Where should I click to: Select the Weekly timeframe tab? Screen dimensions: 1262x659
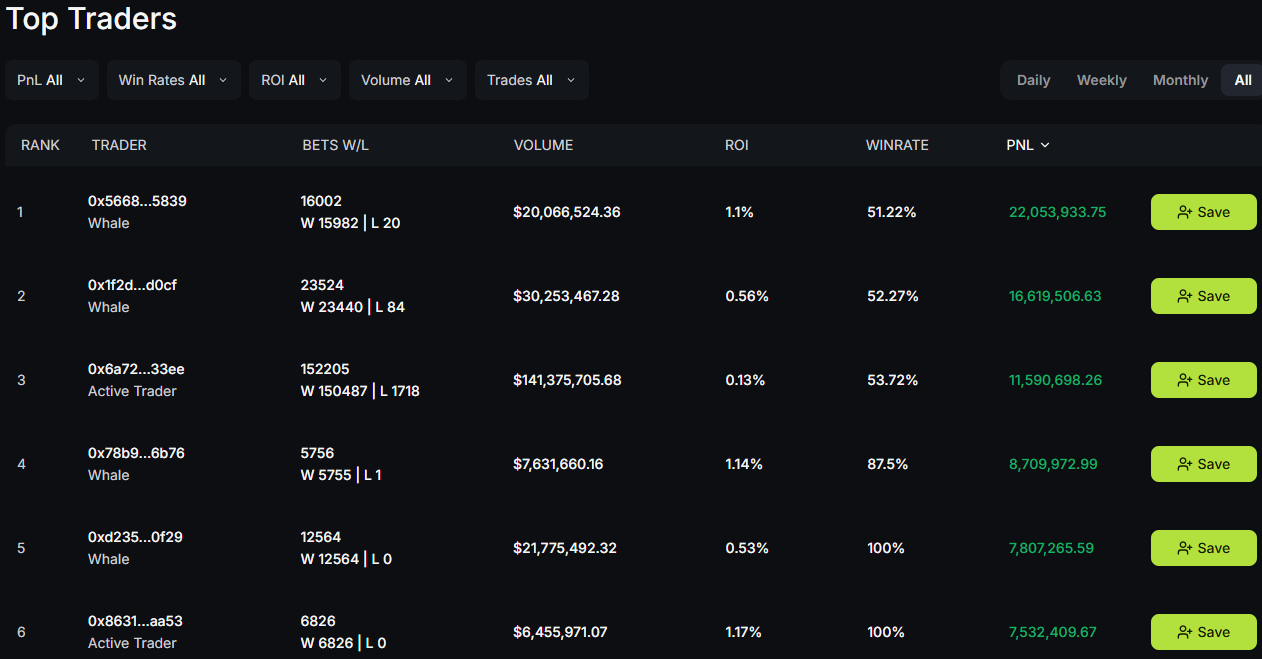coord(1101,80)
